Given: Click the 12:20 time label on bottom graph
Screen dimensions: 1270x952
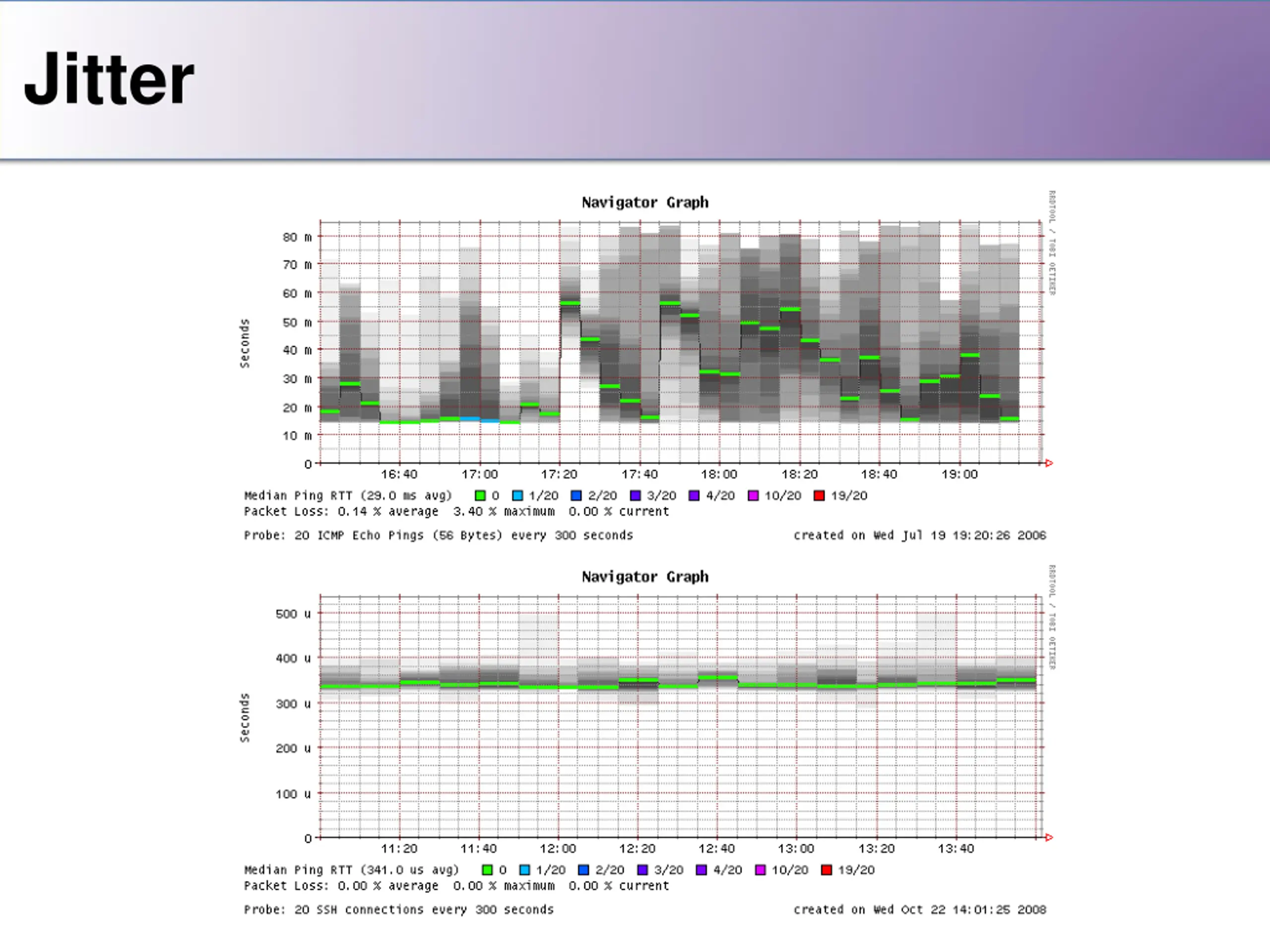Looking at the screenshot, I should tap(636, 849).
